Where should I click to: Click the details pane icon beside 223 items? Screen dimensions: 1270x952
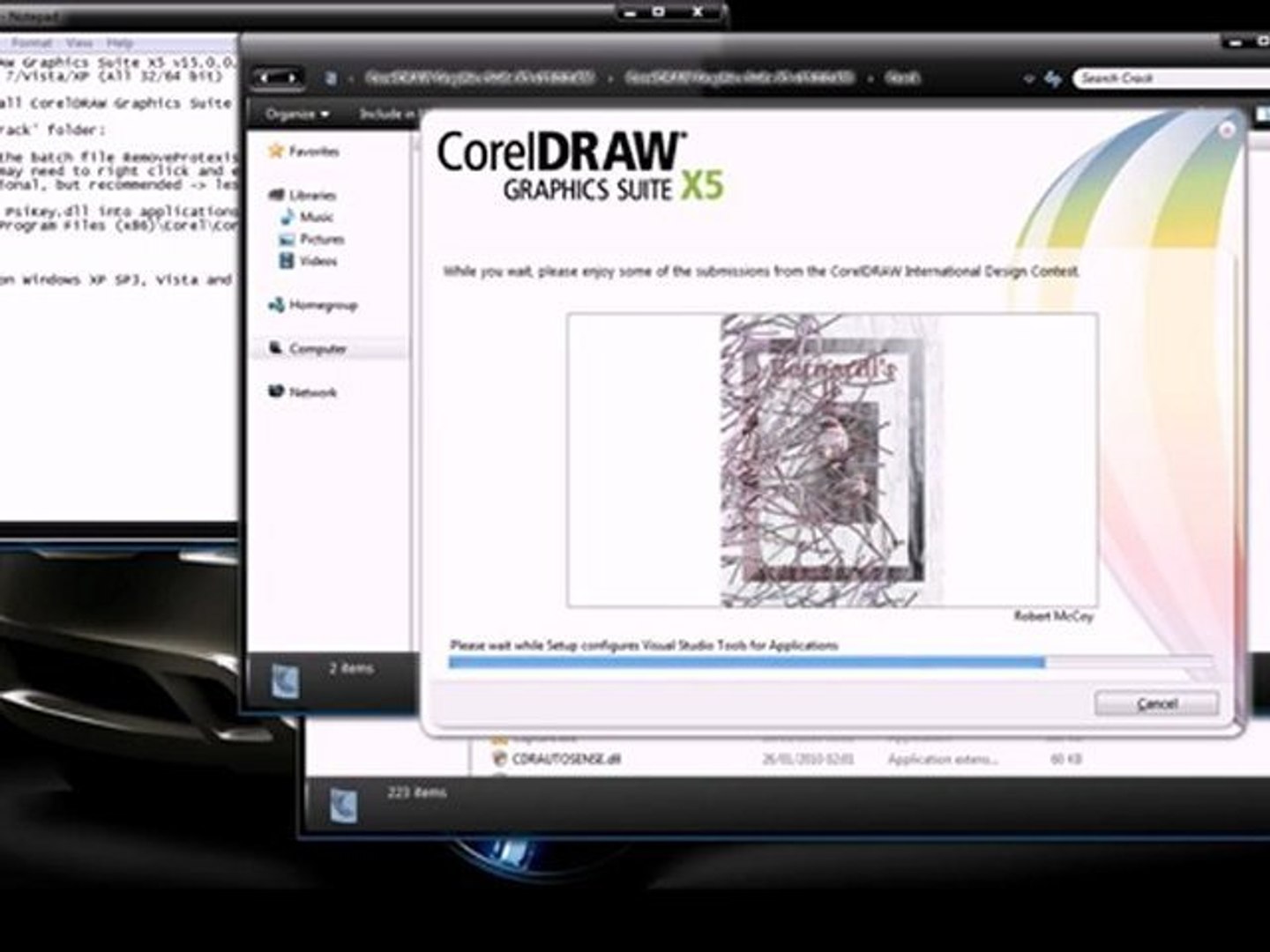click(x=343, y=806)
